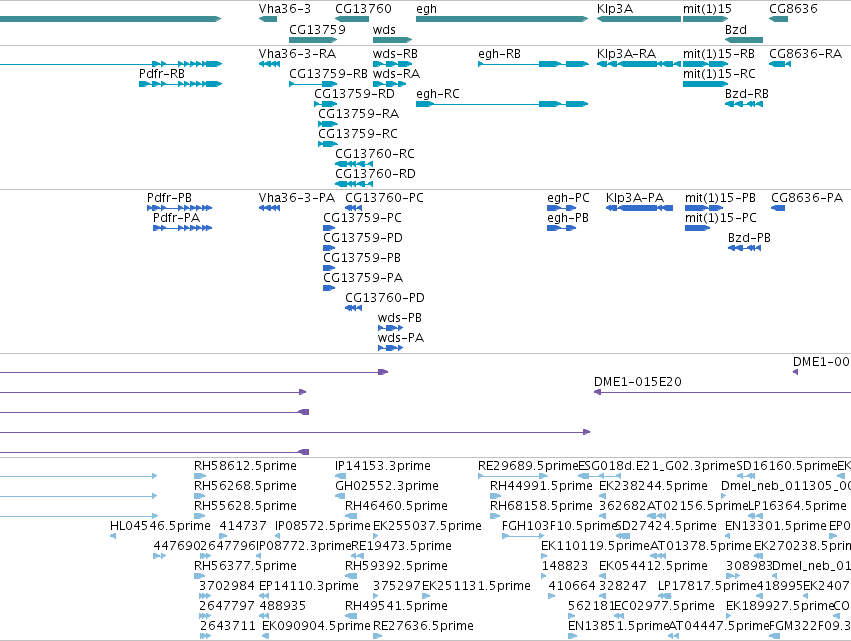Pick the CG13759-PA protein label
Image resolution: width=851 pixels, height=641 pixels.
(x=363, y=278)
